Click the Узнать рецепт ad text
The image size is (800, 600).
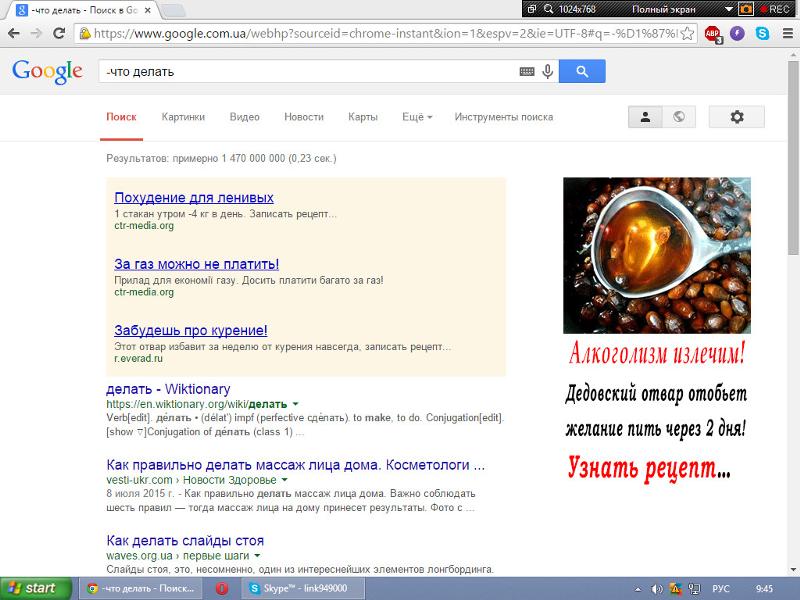pyautogui.click(x=649, y=467)
